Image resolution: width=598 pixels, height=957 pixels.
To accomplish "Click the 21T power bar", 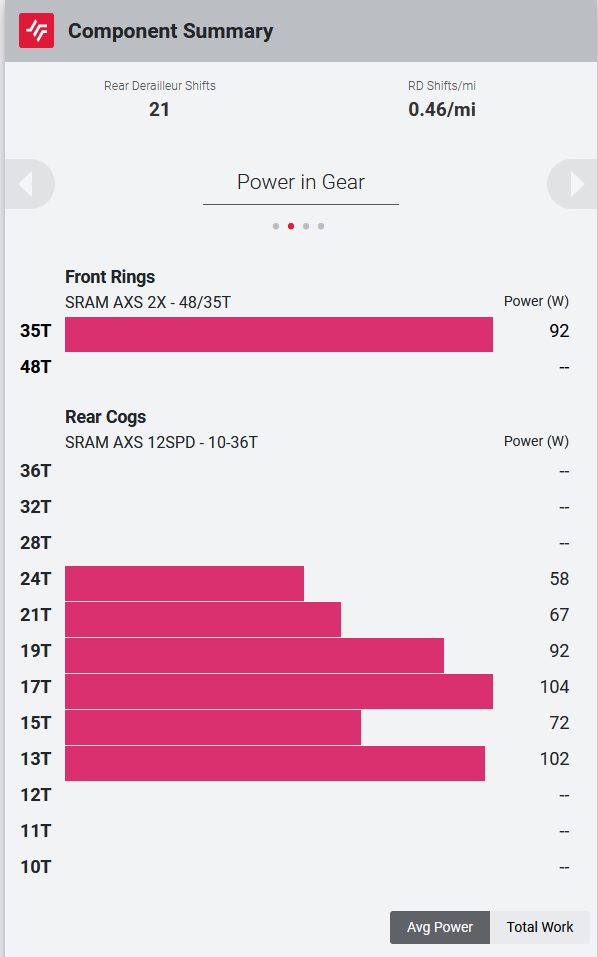I will point(203,619).
